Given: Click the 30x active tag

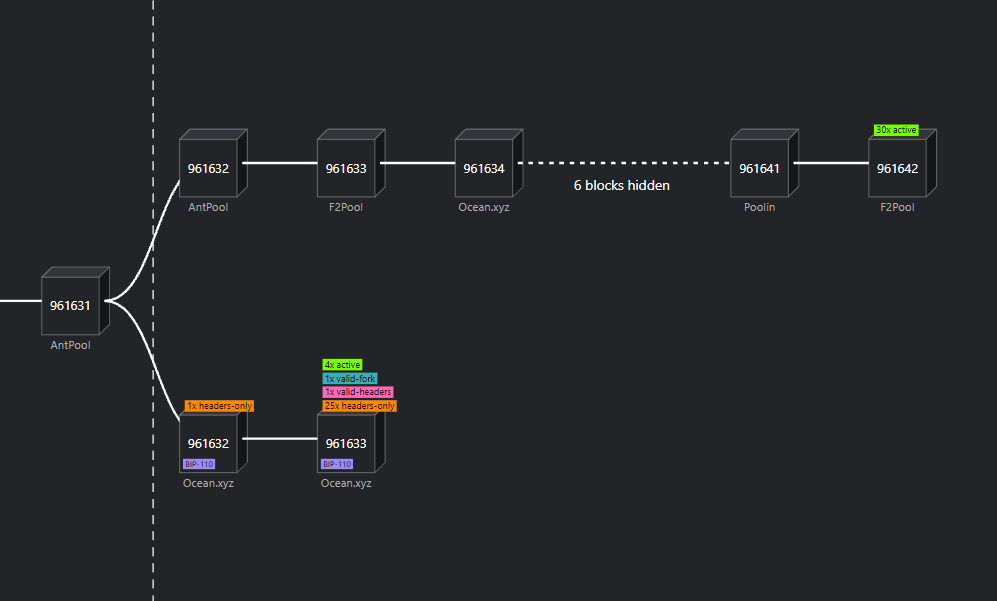Looking at the screenshot, I should [x=896, y=130].
